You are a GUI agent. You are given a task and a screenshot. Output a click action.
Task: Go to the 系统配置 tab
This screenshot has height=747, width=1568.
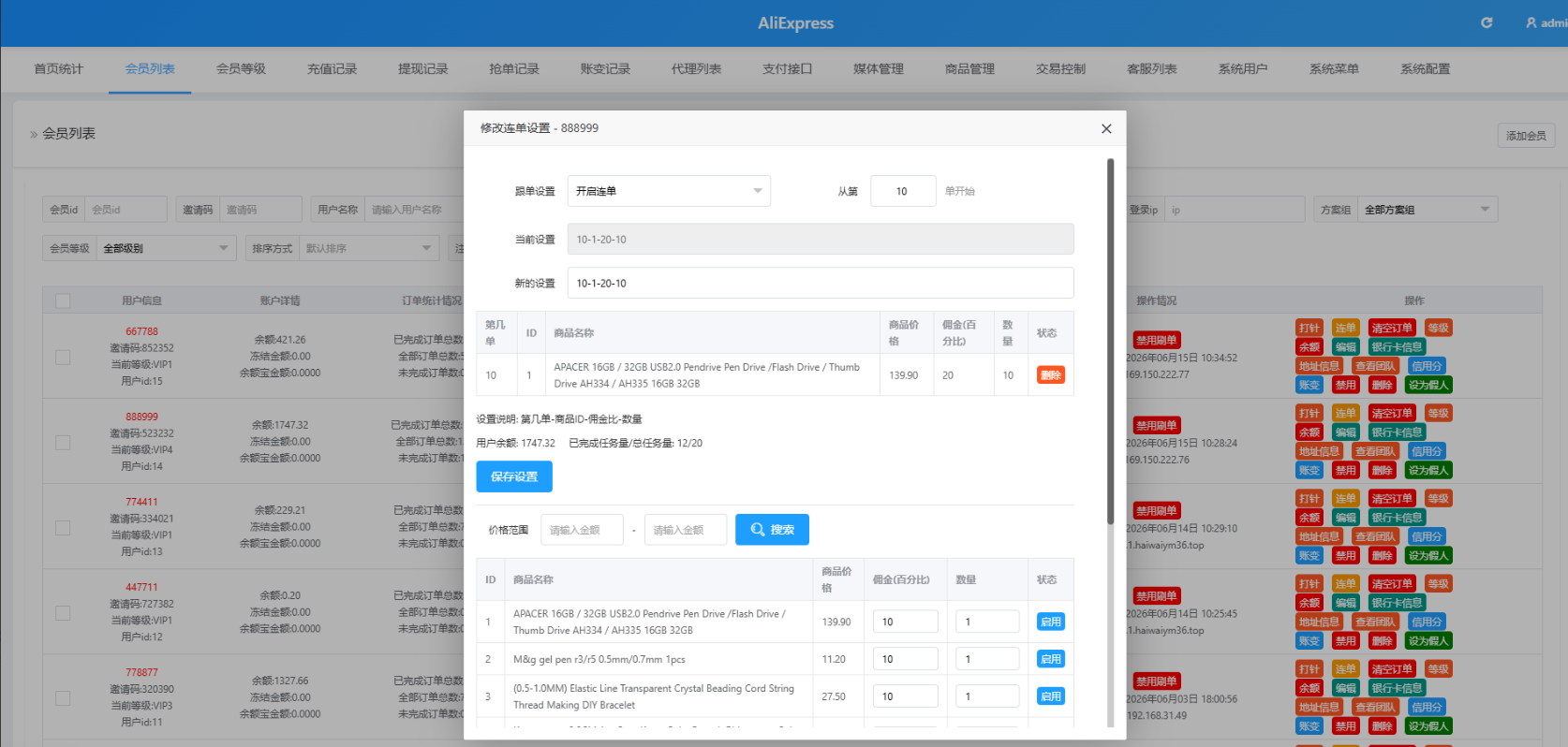coord(1425,69)
